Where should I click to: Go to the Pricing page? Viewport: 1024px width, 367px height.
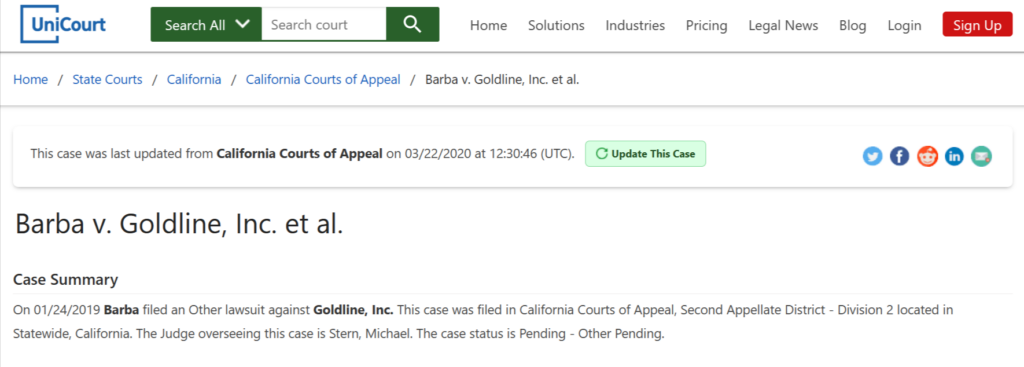[x=707, y=25]
